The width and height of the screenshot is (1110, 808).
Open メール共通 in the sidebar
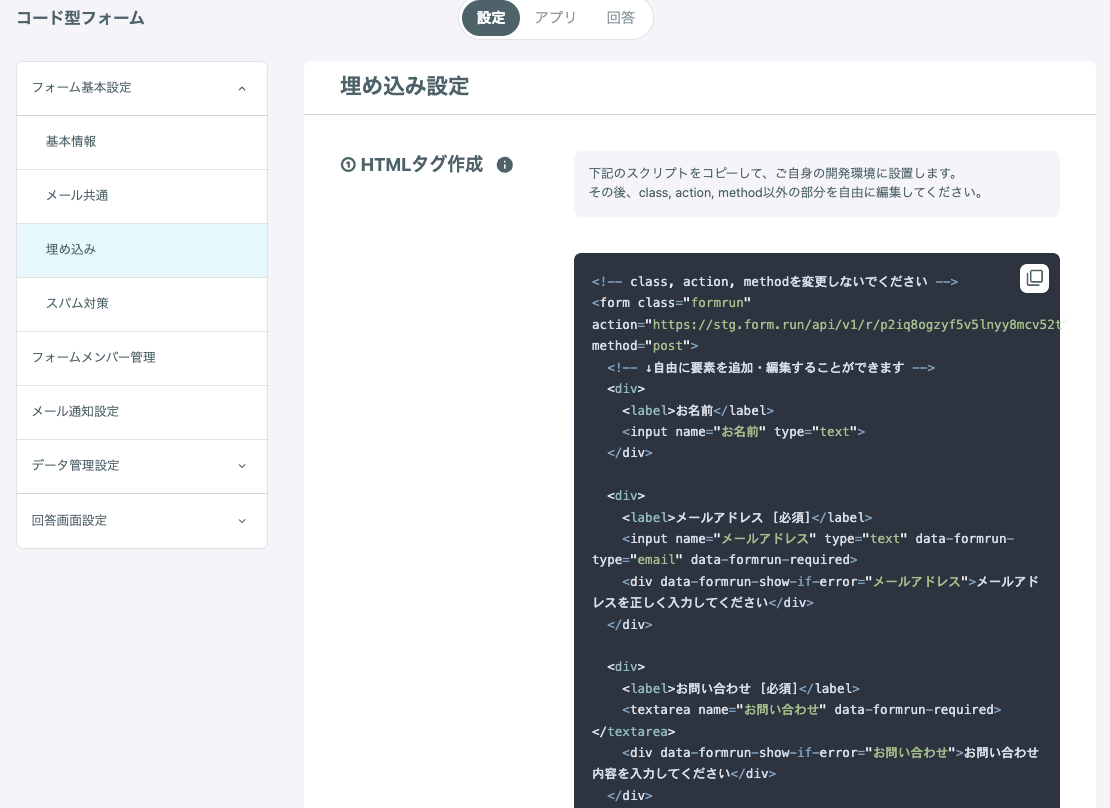(x=142, y=195)
